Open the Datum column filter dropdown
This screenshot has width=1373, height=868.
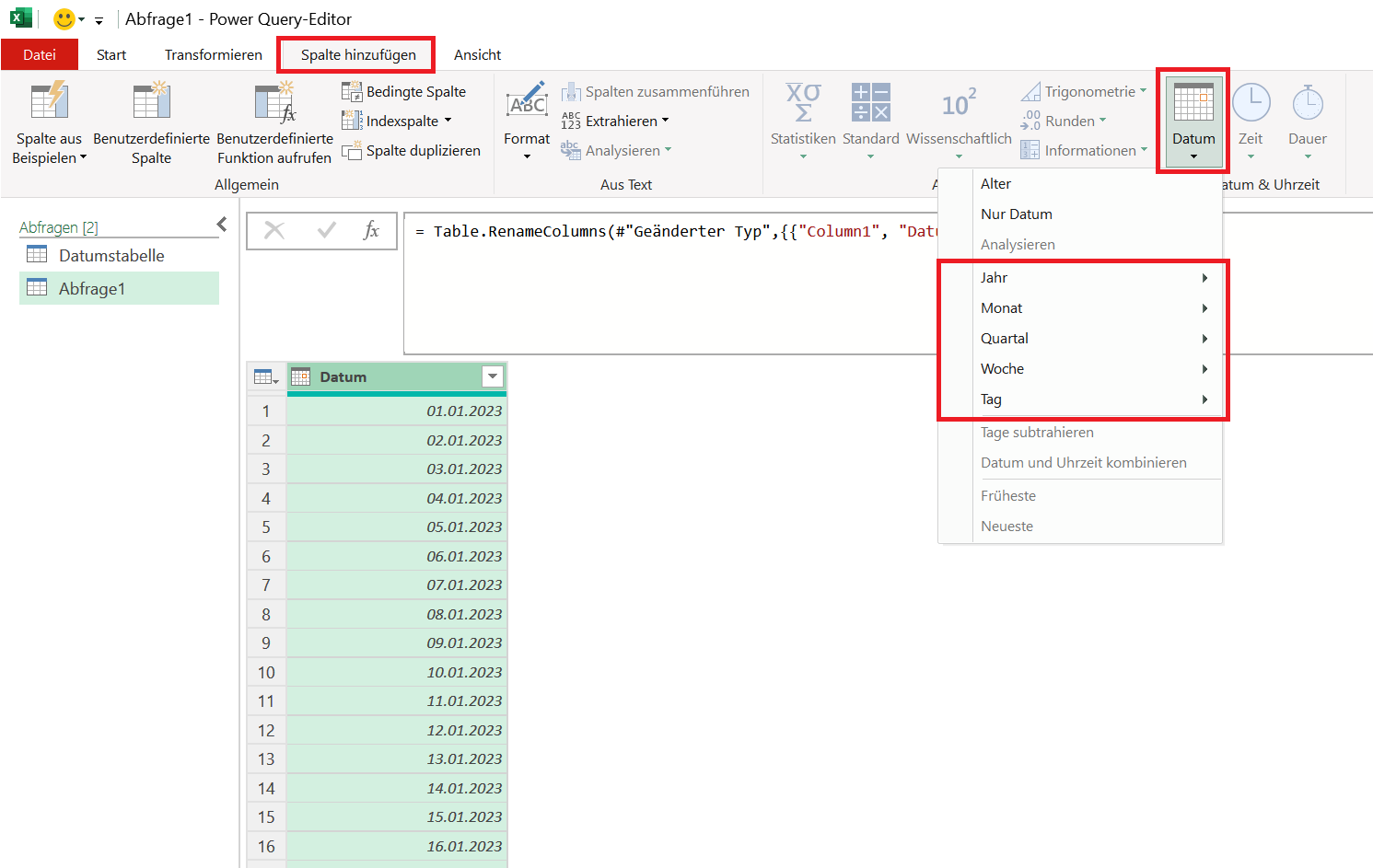(493, 376)
